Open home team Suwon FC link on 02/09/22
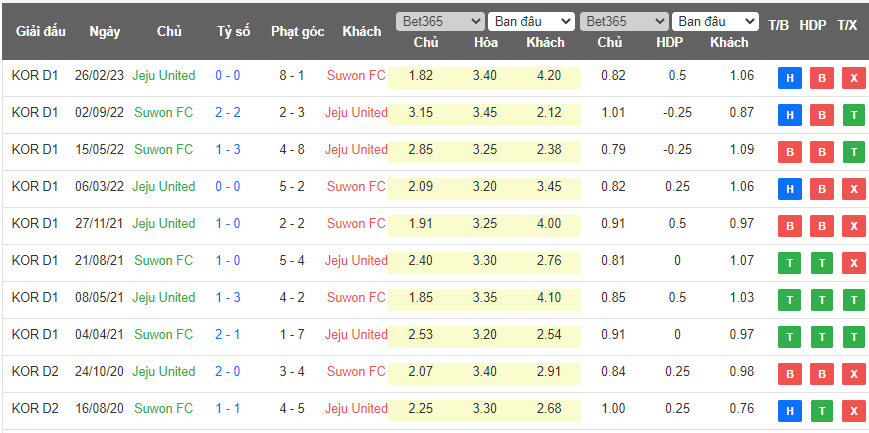 pos(163,112)
